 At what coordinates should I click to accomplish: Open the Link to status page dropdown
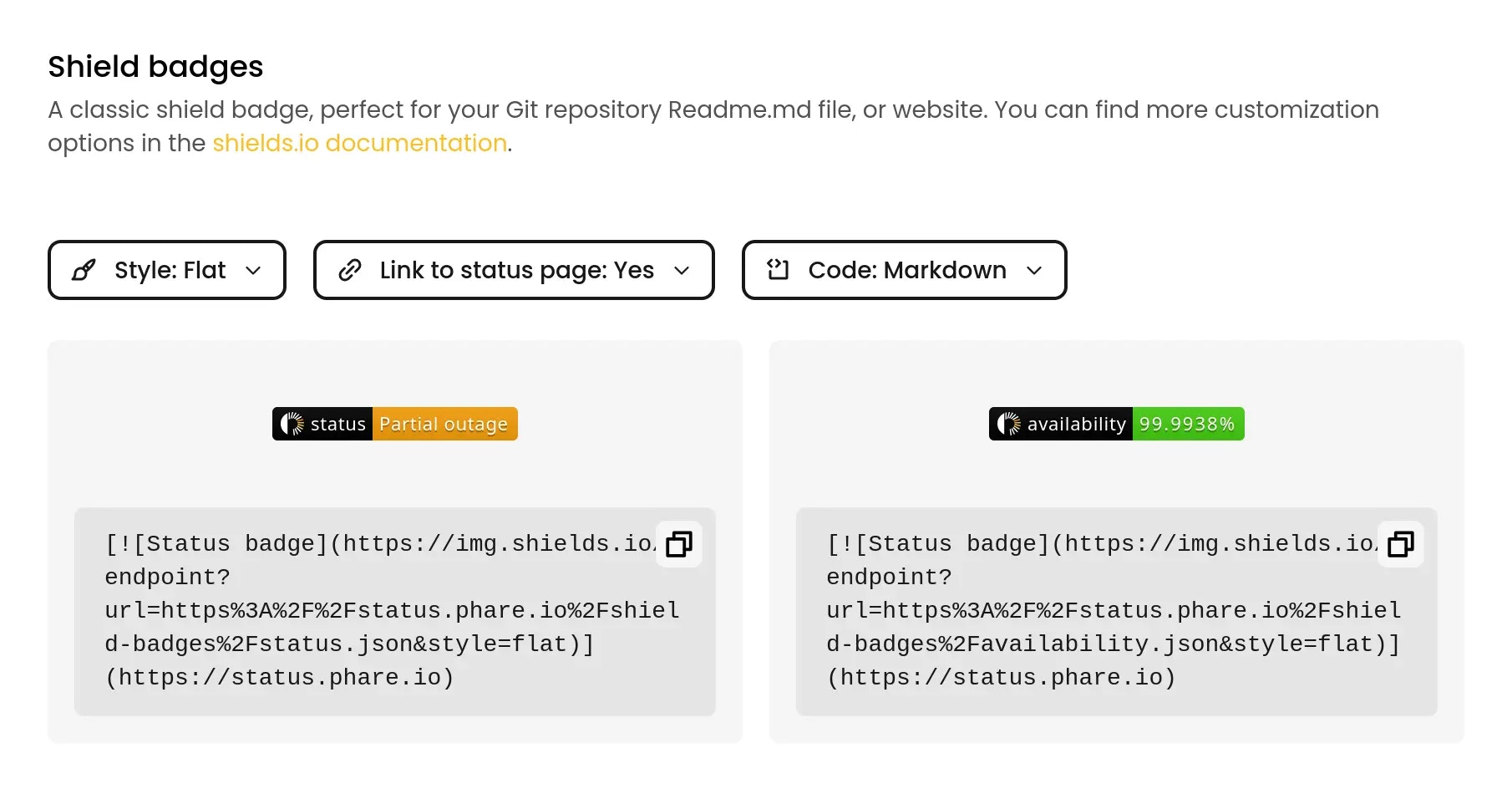coord(514,270)
